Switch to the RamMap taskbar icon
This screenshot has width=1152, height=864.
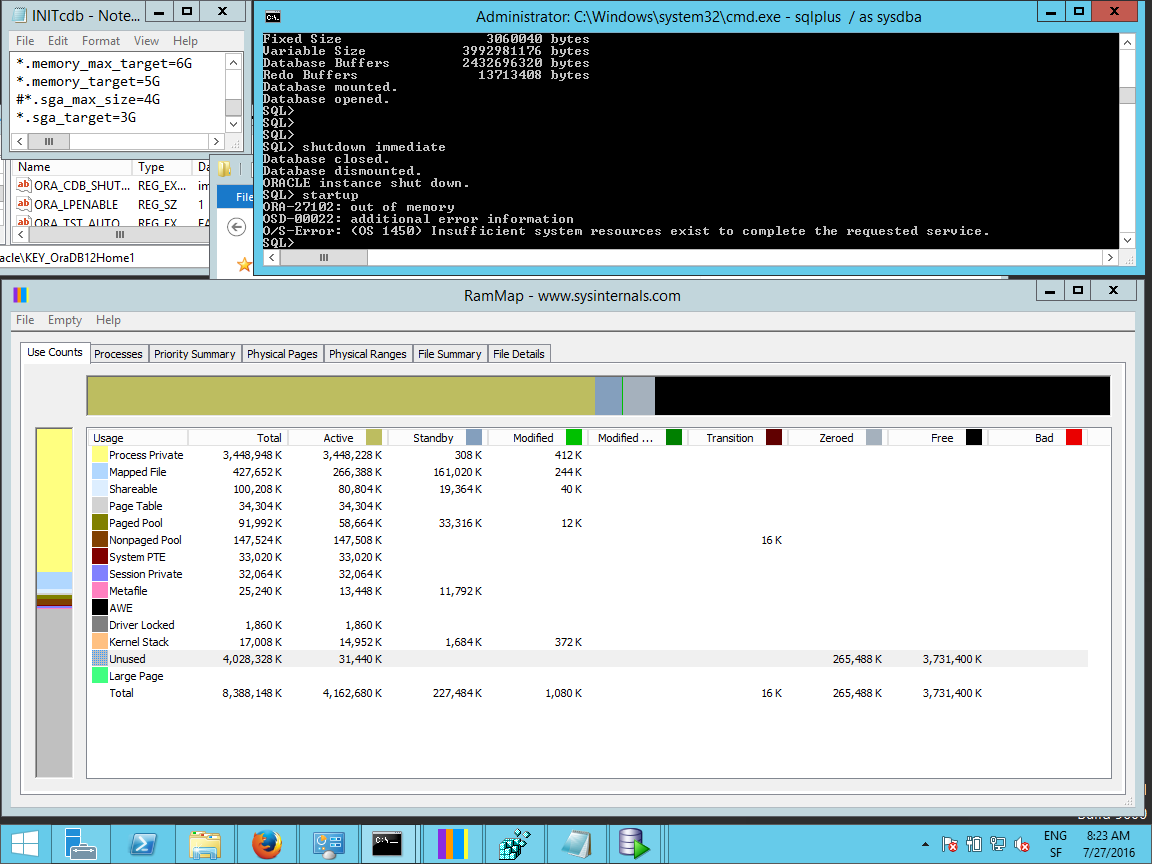pos(453,843)
